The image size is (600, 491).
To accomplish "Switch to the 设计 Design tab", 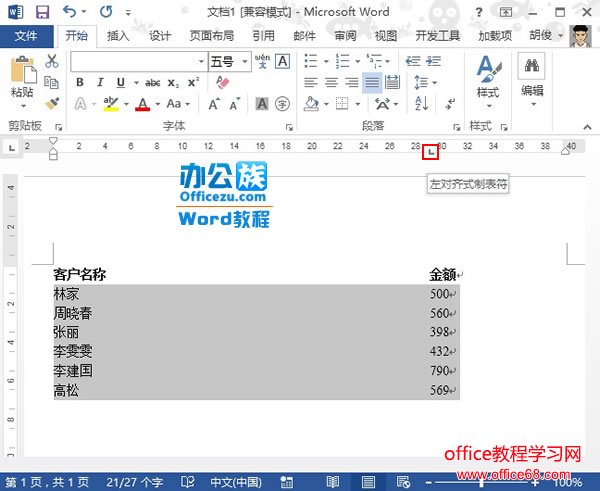I will [160, 36].
